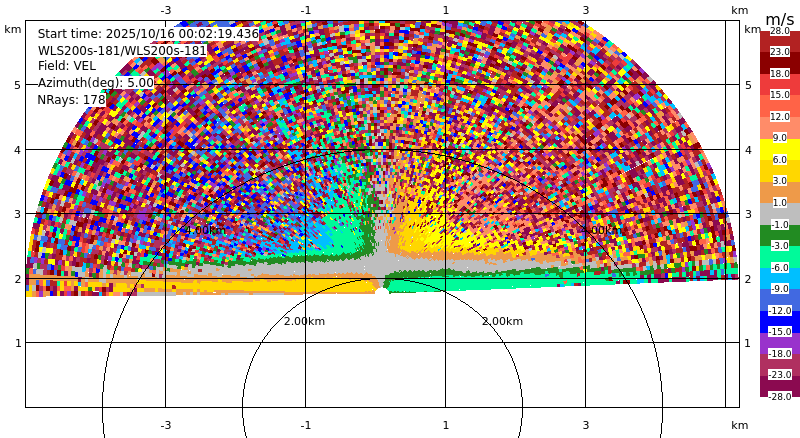The width and height of the screenshot is (800, 438).
Task: Click the '2' tick label on right axis
Action: [x=748, y=279]
